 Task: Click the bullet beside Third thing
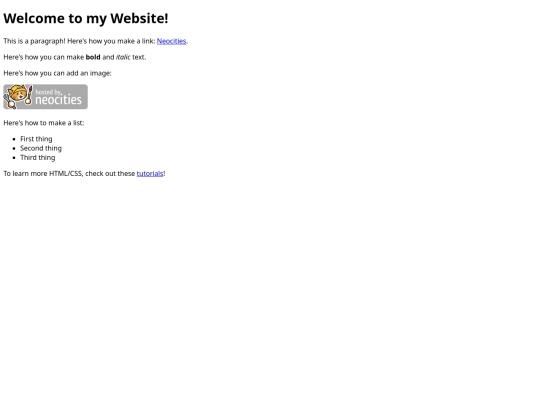pos(14,158)
